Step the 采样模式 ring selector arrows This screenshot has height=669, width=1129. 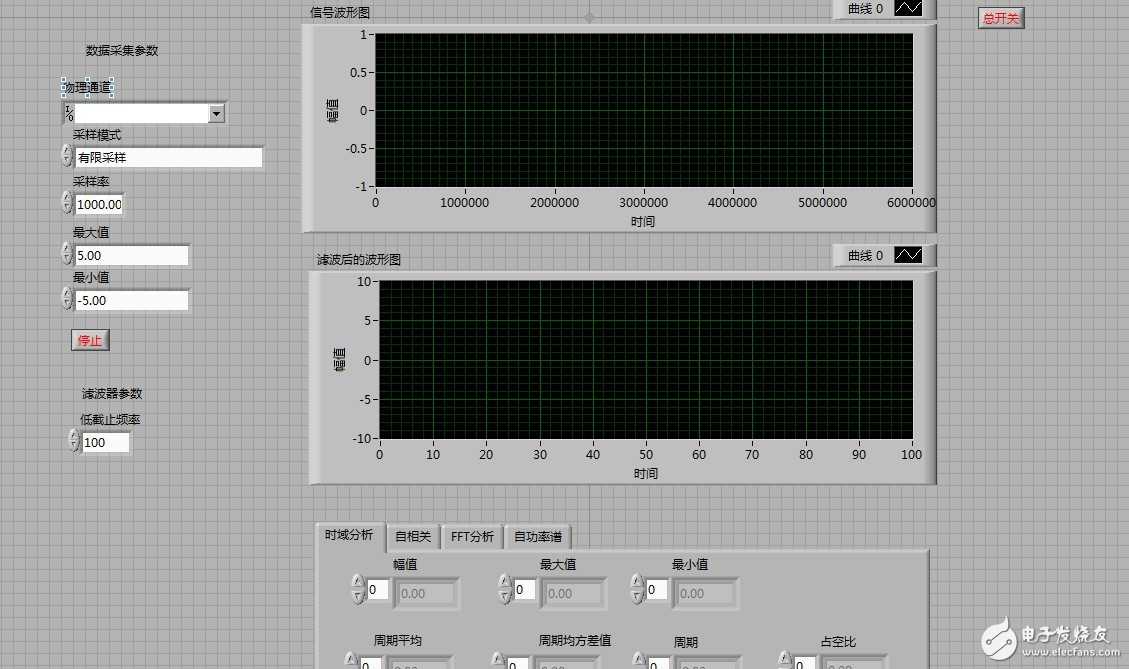68,156
